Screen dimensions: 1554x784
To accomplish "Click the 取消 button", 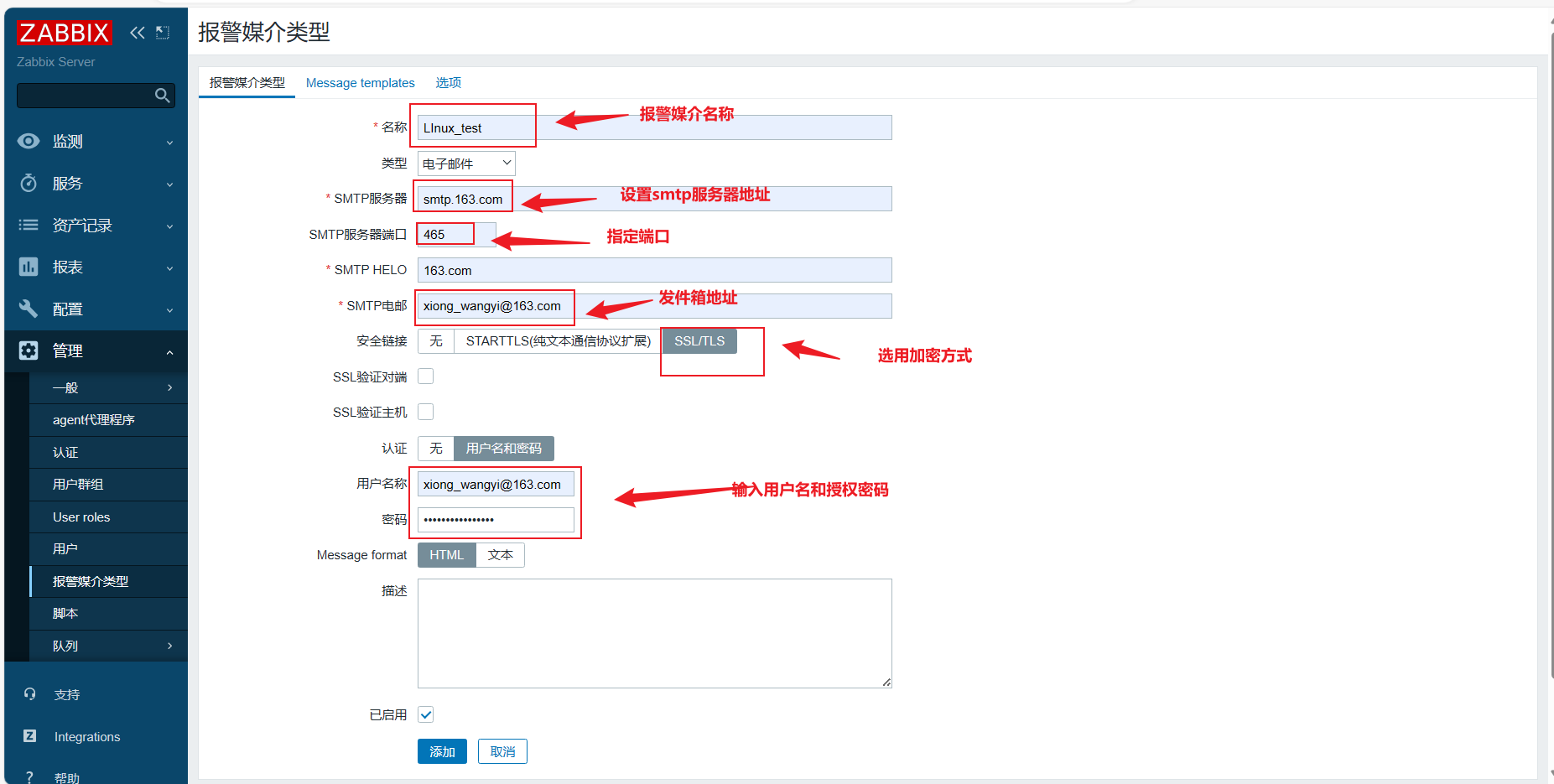I will 502,751.
